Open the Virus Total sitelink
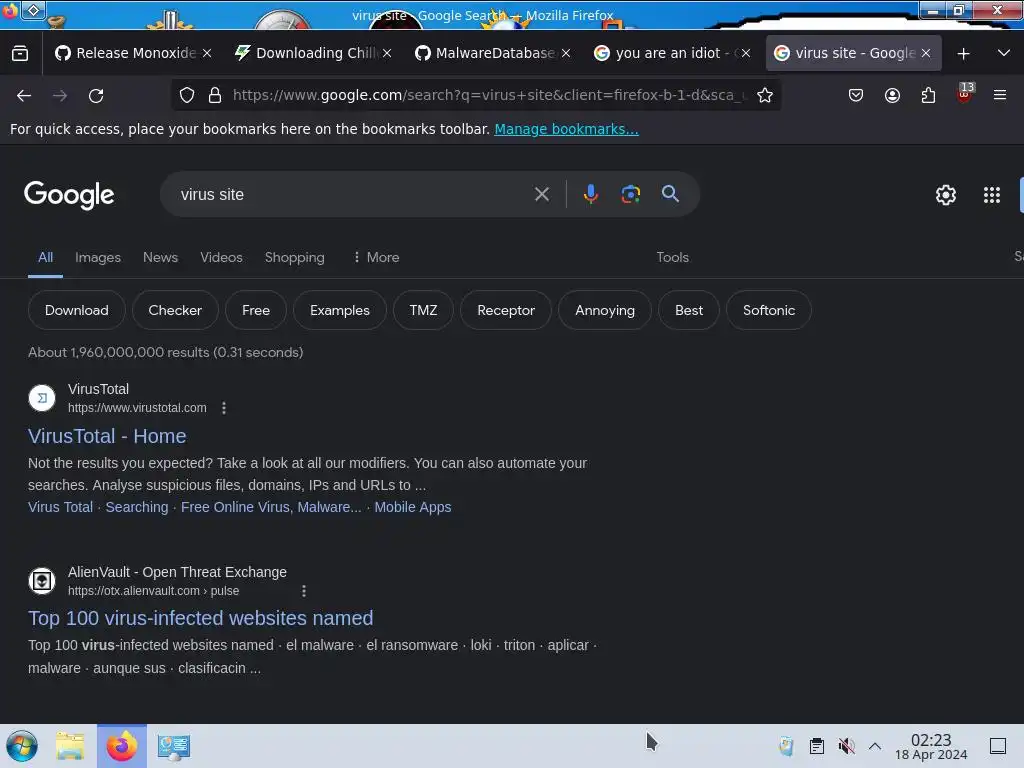The image size is (1024, 768). (x=60, y=507)
